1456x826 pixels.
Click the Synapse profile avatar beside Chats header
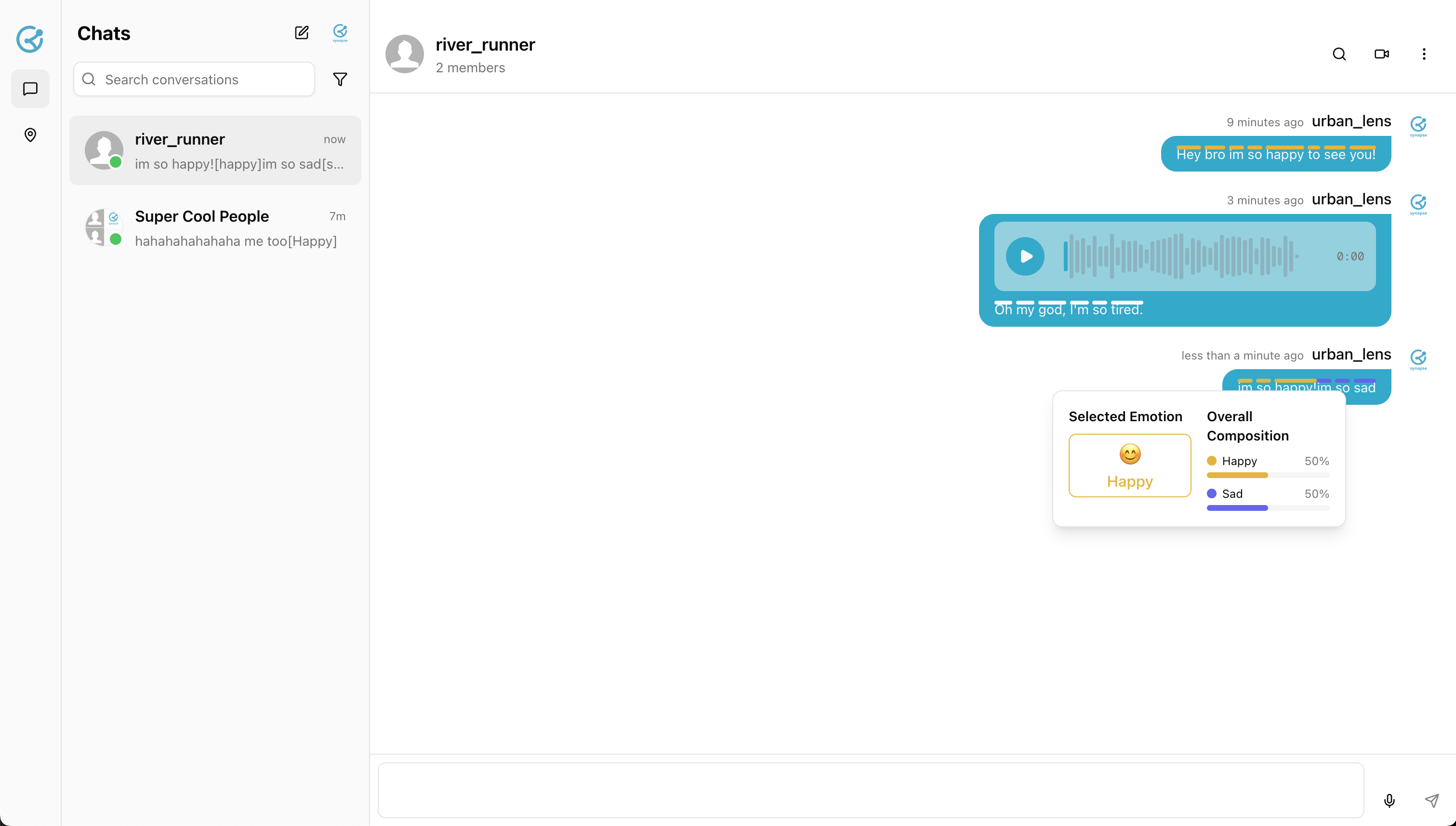coord(340,33)
